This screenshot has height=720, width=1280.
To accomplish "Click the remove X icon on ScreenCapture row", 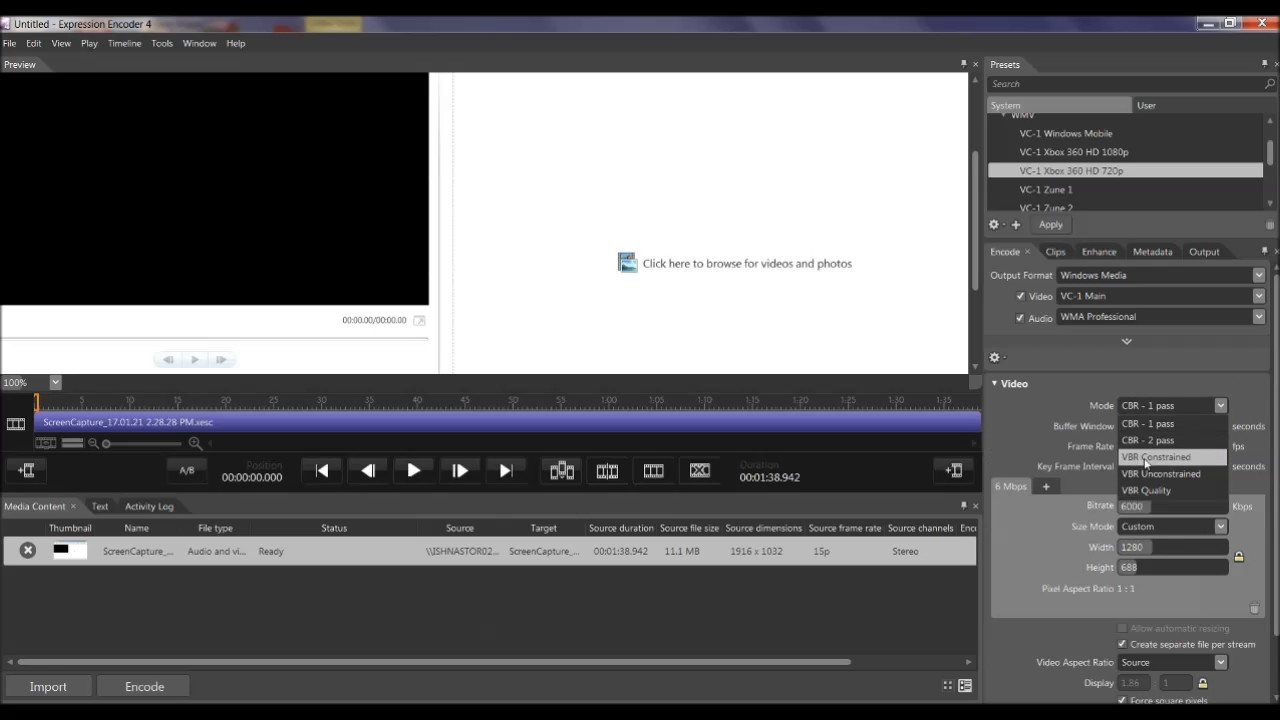I will pos(28,550).
